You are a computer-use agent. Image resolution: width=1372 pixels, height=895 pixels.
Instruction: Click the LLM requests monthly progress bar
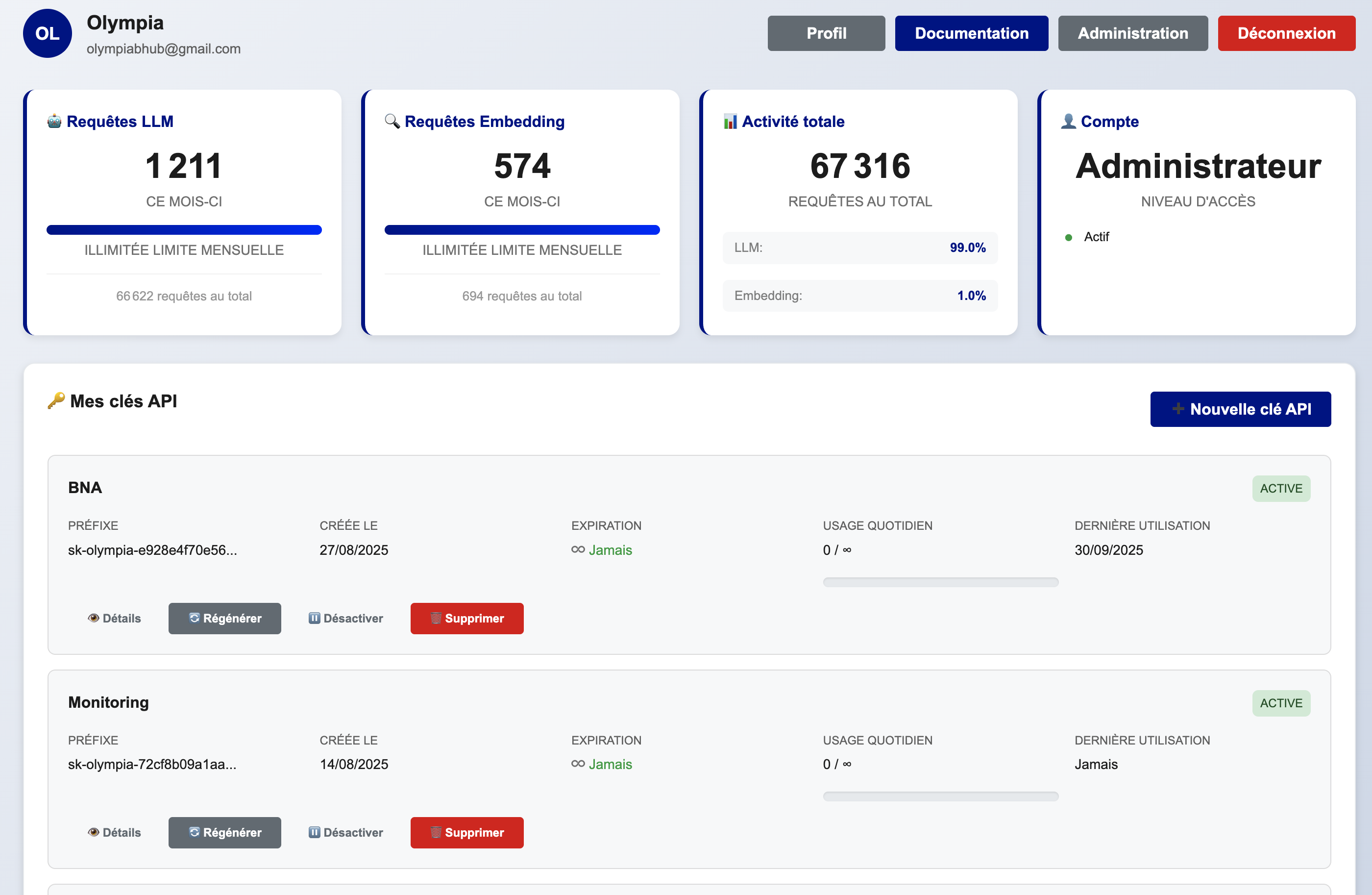pyautogui.click(x=184, y=230)
